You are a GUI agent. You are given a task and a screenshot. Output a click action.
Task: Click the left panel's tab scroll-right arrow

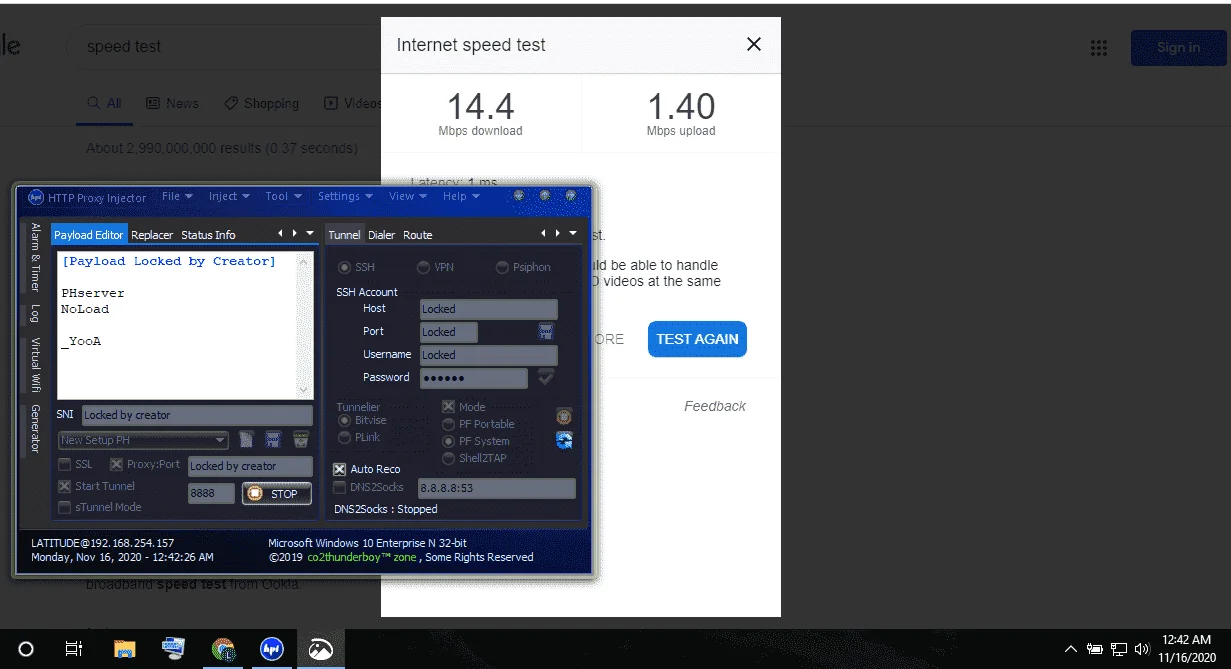point(294,233)
